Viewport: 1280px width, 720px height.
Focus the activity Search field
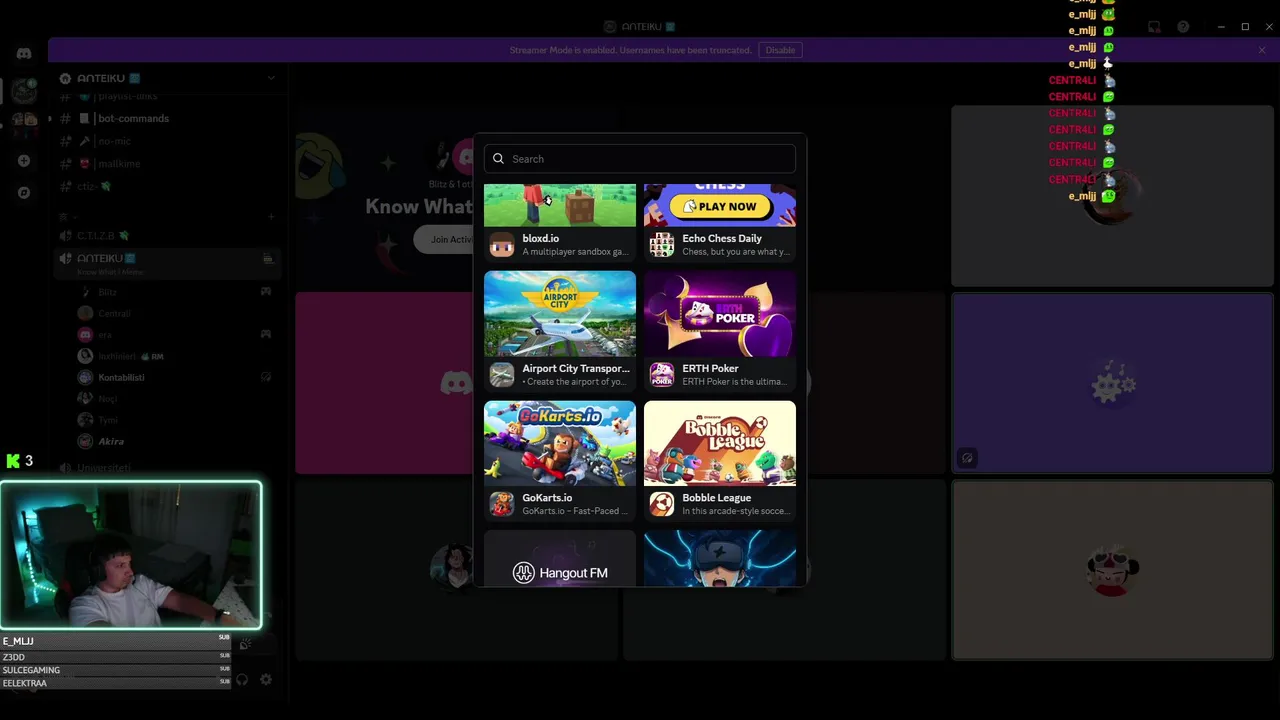pyautogui.click(x=640, y=159)
